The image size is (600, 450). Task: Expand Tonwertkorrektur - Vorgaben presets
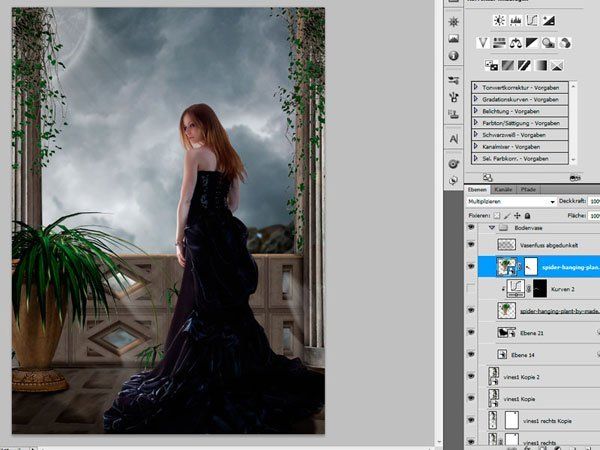coord(476,87)
